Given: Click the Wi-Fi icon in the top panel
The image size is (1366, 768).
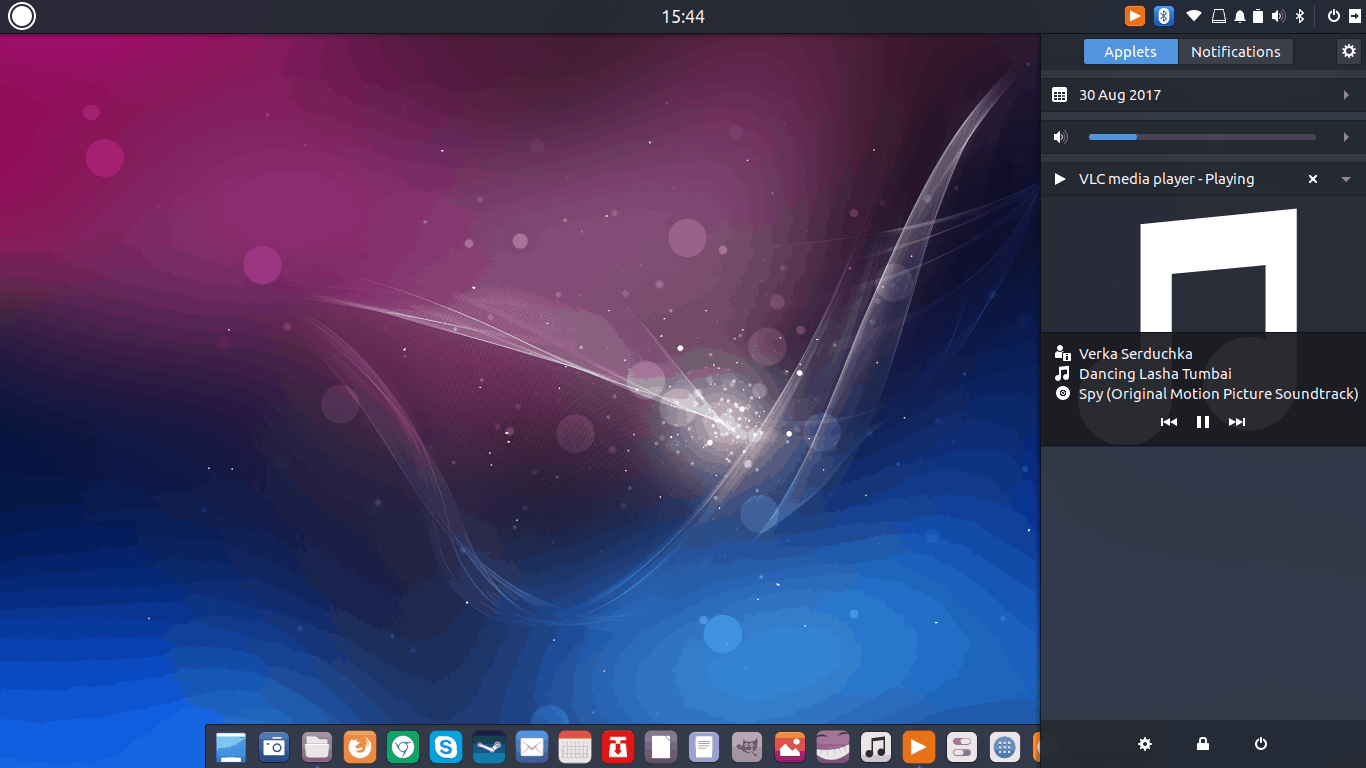Looking at the screenshot, I should pos(1194,16).
